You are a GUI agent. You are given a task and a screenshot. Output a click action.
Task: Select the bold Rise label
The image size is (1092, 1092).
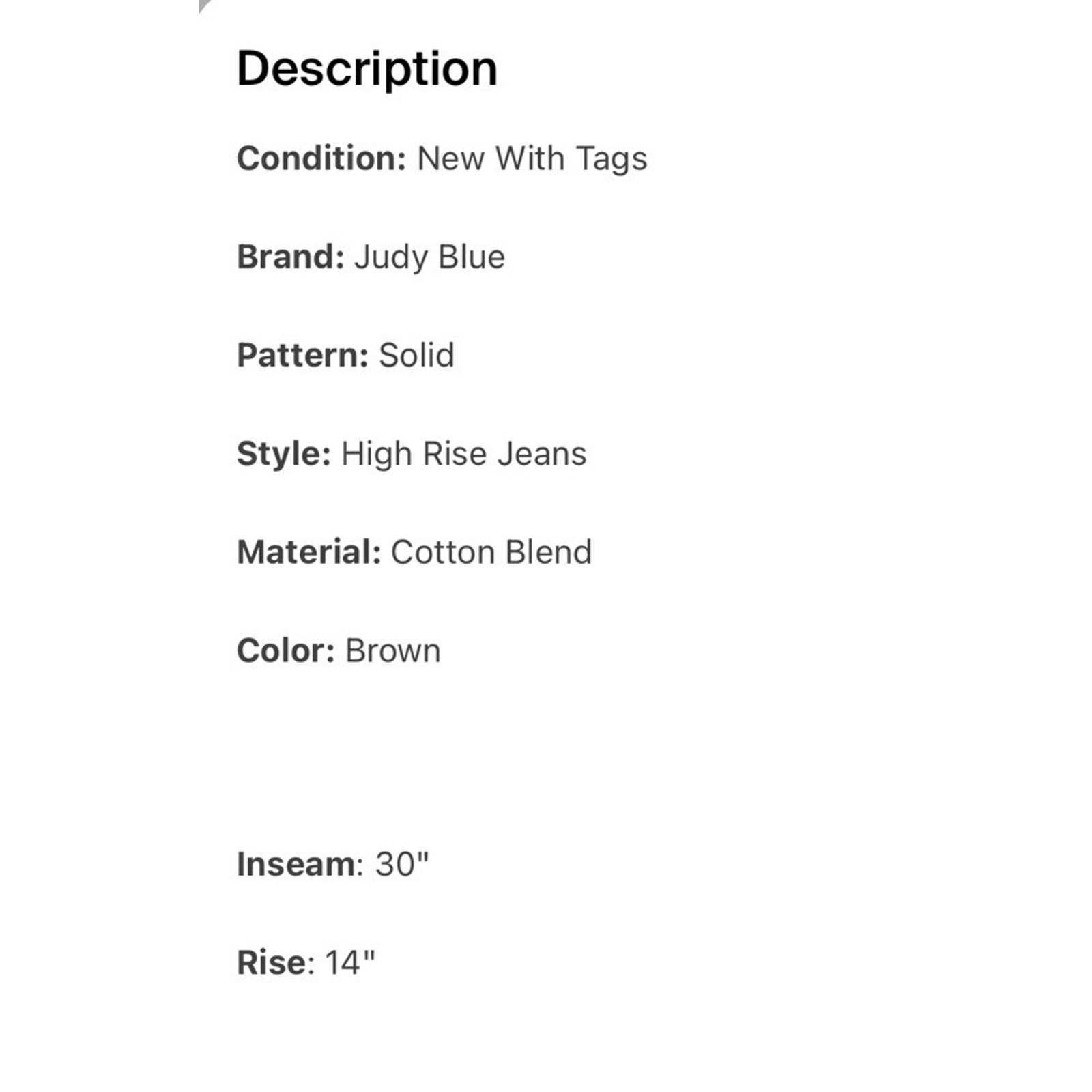point(271,963)
